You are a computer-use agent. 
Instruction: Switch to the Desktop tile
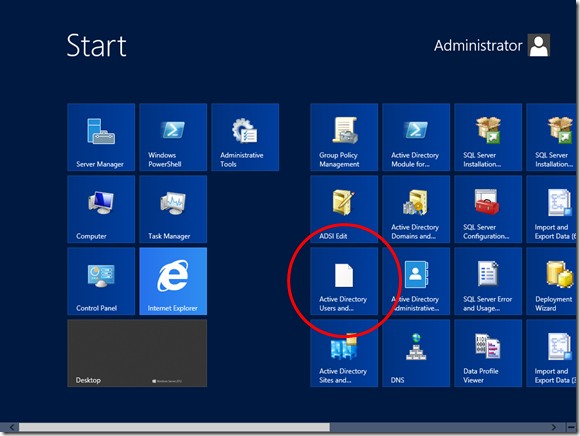(x=137, y=353)
